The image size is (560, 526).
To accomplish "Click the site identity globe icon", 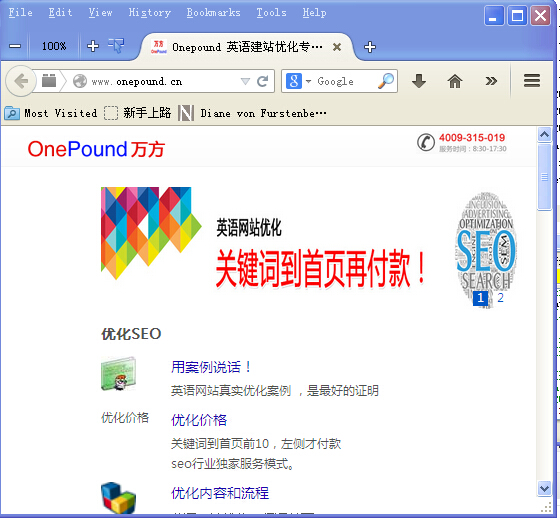I will (80, 81).
